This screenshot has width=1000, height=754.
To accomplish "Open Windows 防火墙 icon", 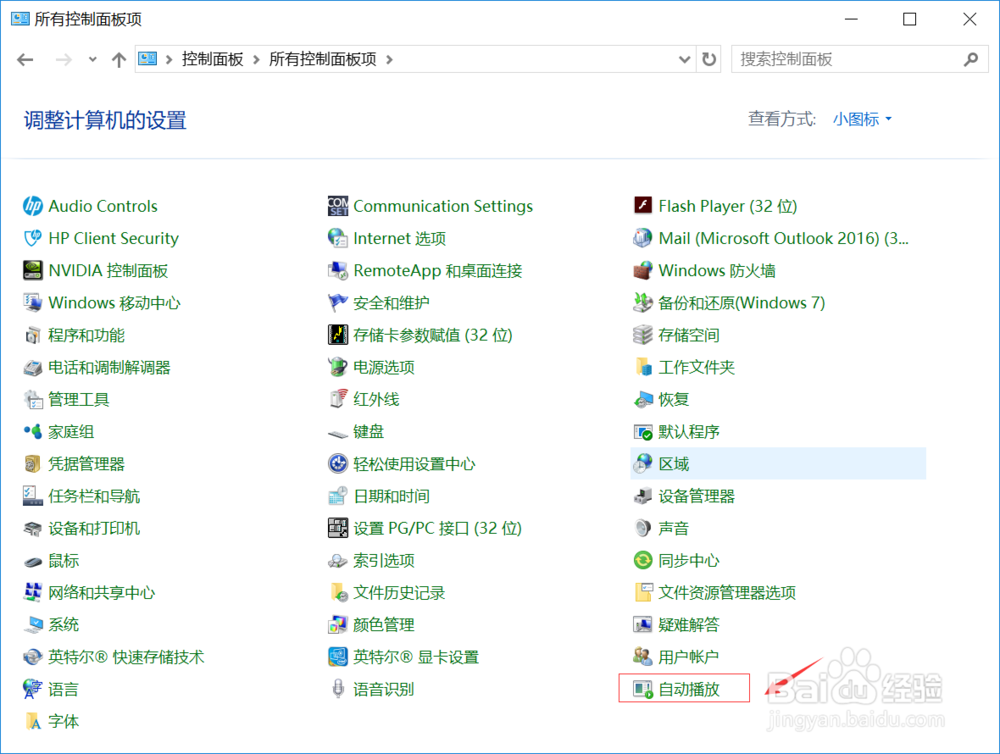I will click(643, 270).
